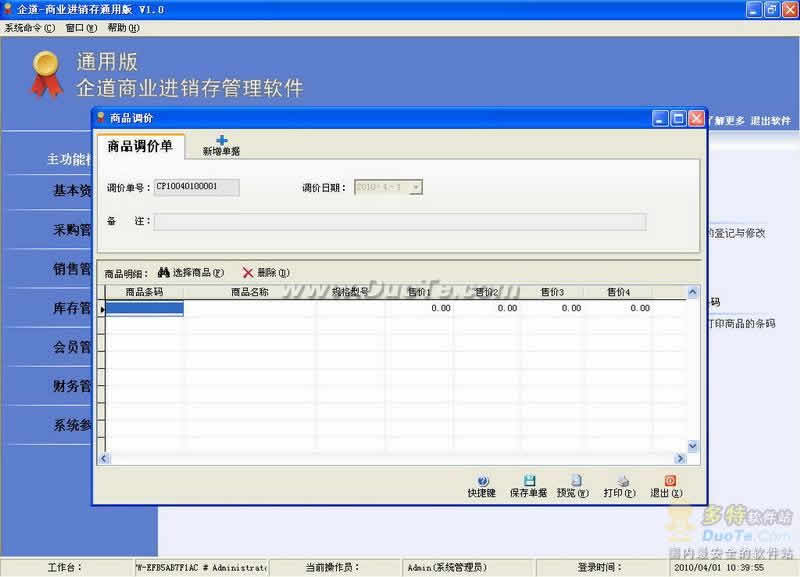Maximize the 商品调价 dialog window
Image resolution: width=800 pixels, height=577 pixels.
click(678, 118)
